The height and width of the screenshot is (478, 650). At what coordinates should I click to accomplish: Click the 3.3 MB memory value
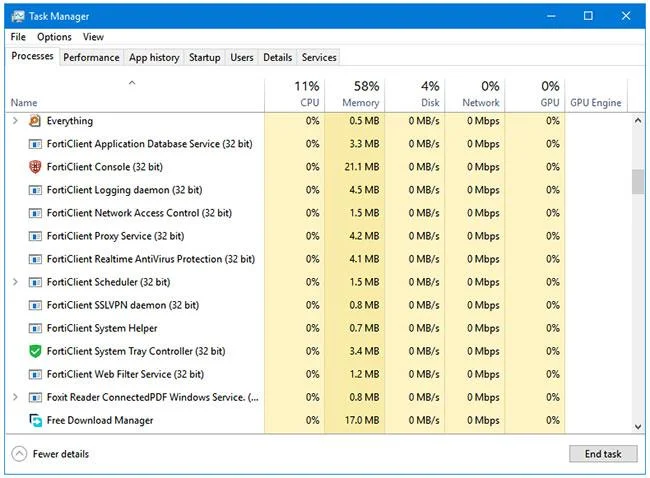pyautogui.click(x=364, y=144)
